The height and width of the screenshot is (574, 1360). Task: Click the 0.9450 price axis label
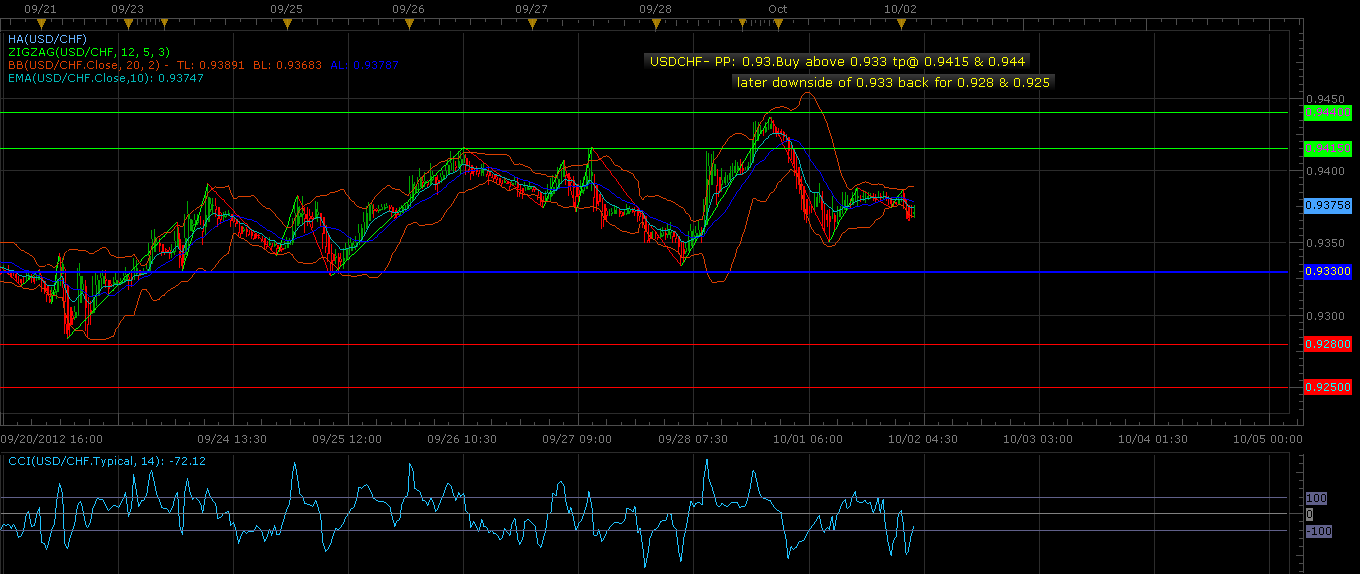pyautogui.click(x=1326, y=99)
